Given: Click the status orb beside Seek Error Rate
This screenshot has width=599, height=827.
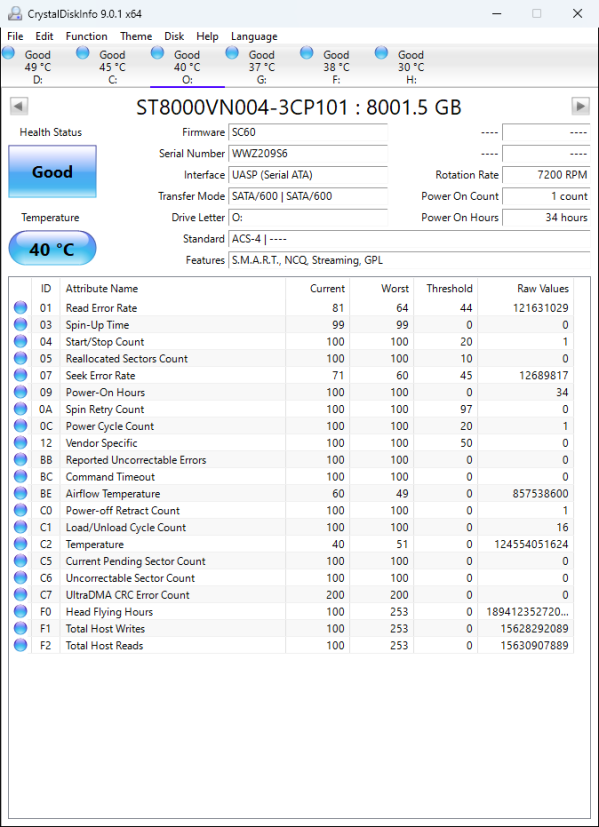Looking at the screenshot, I should click(x=21, y=375).
